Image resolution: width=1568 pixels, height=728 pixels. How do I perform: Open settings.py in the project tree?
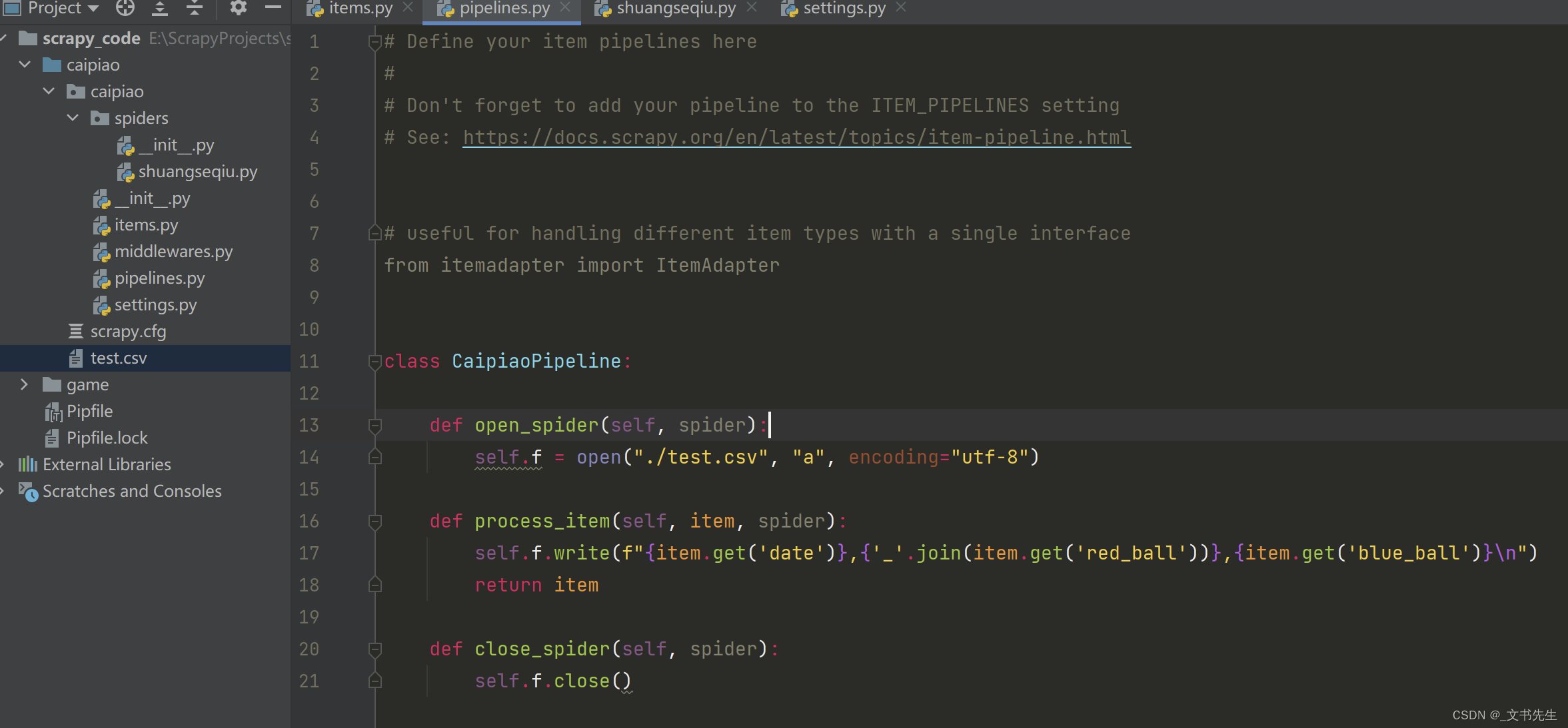155,305
